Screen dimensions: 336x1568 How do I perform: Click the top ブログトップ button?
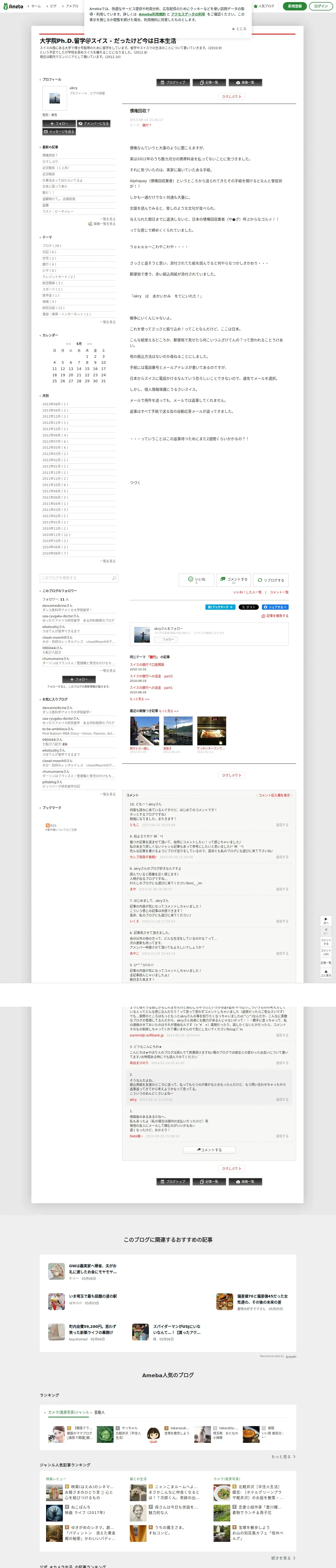[173, 82]
